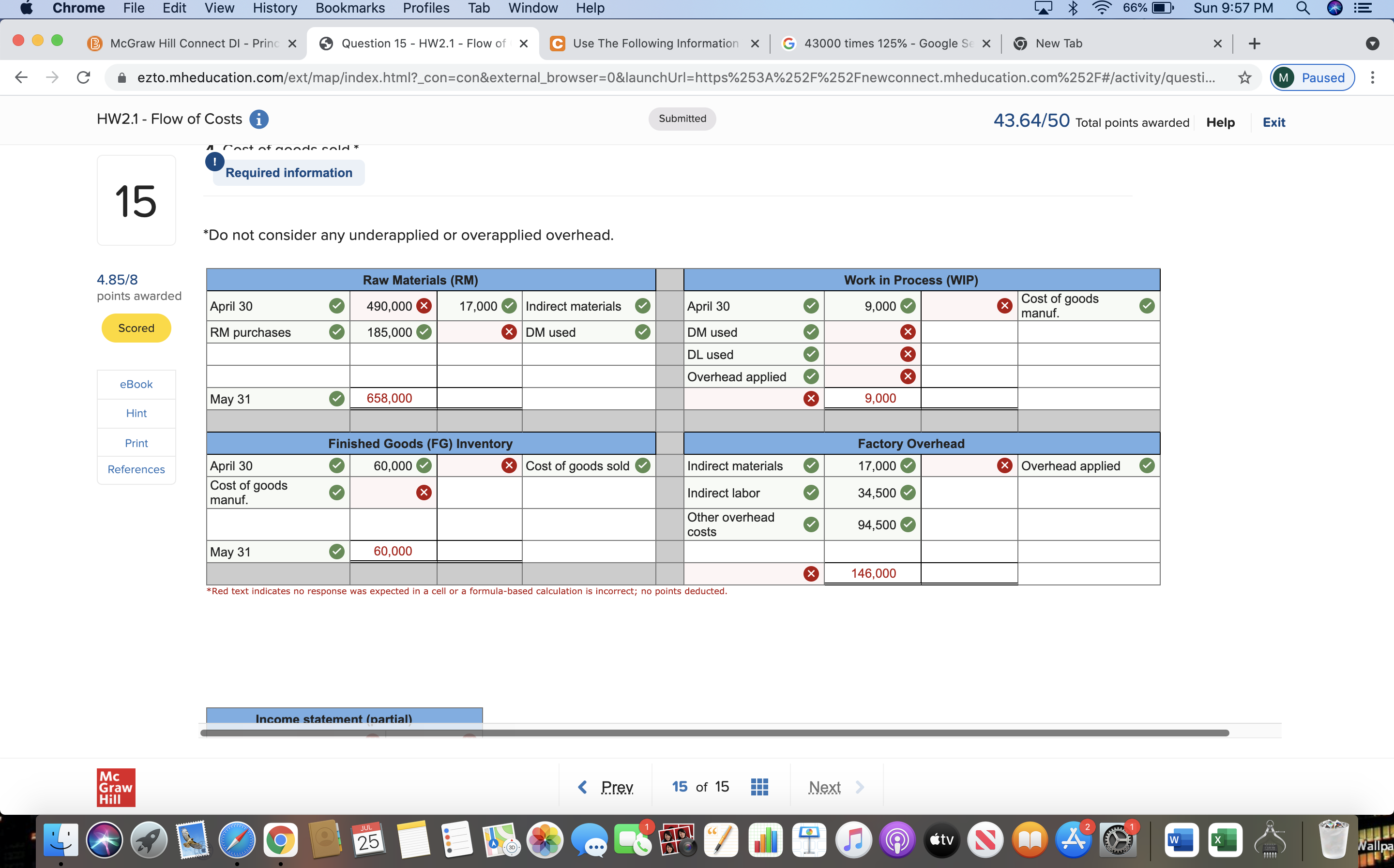Click the green check beside RM purchases
Screen dimensions: 1394x868
pyautogui.click(x=336, y=332)
